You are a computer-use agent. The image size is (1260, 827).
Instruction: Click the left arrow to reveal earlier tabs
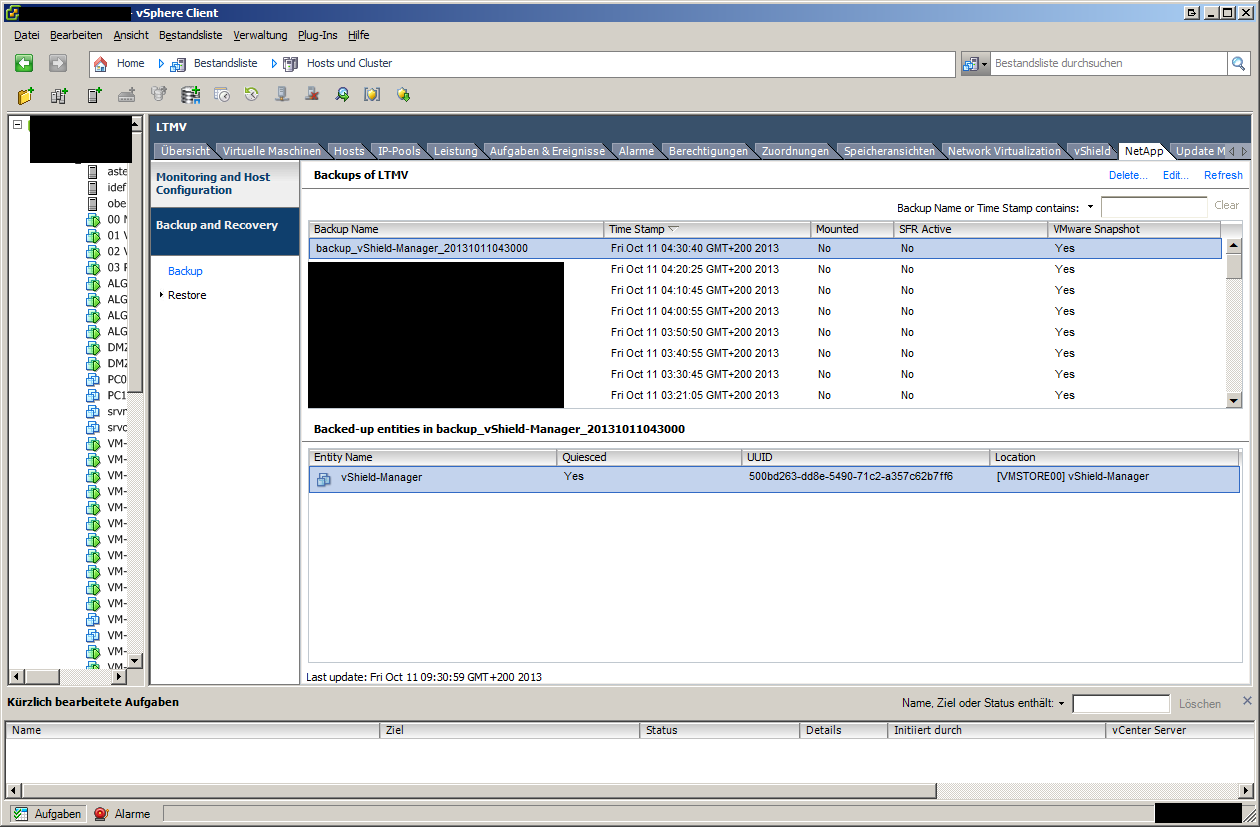coord(1232,151)
